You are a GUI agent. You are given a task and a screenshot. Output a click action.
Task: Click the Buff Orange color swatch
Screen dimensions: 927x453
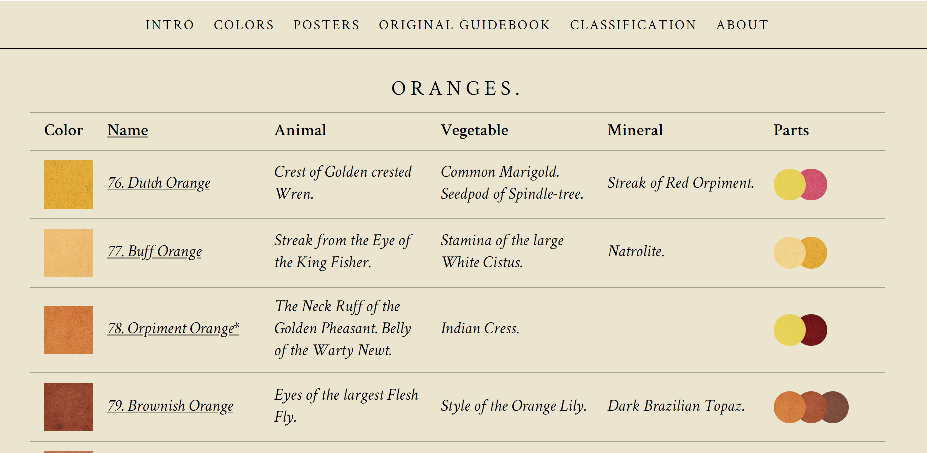pyautogui.click(x=68, y=252)
